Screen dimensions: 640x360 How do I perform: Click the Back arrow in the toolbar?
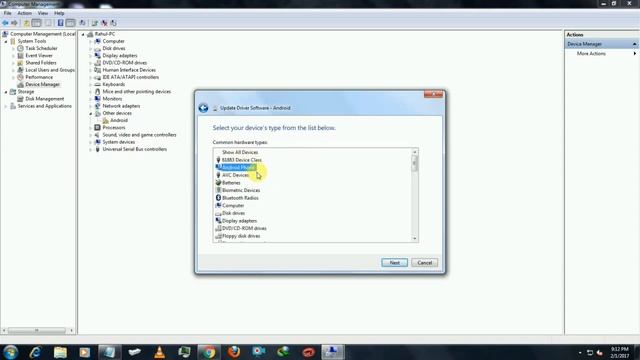tap(5, 23)
